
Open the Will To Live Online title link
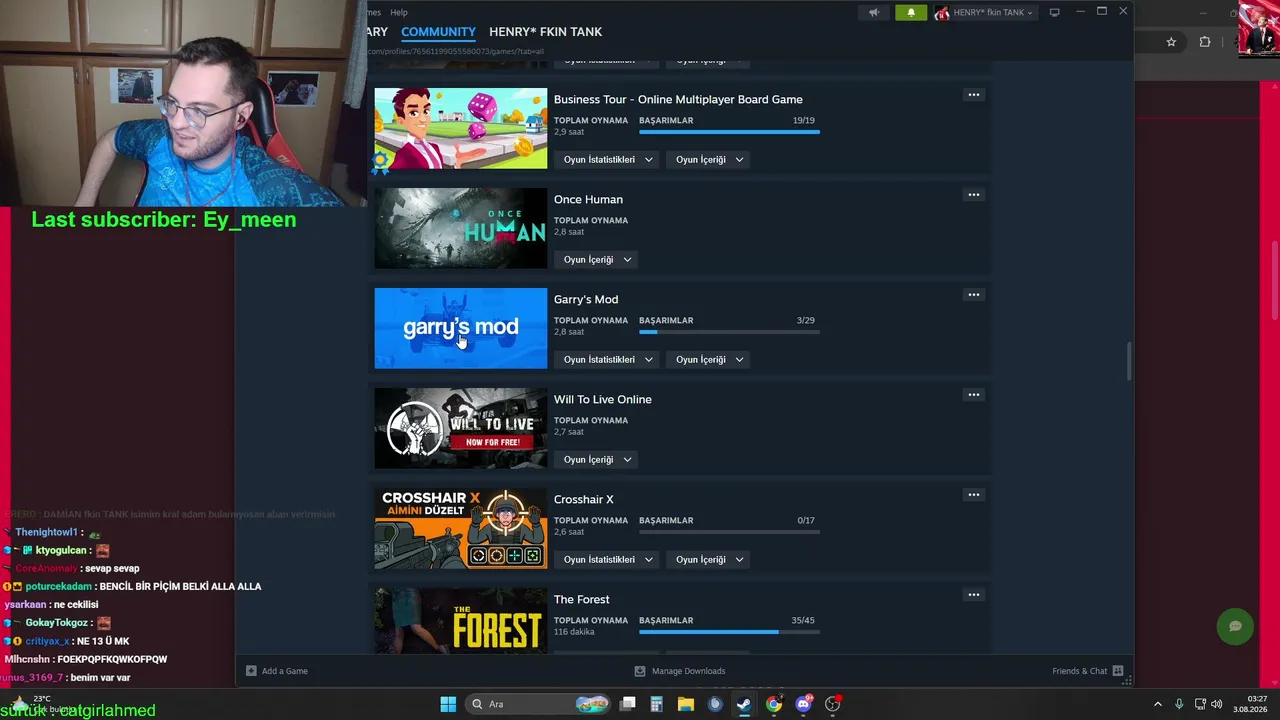[602, 400]
